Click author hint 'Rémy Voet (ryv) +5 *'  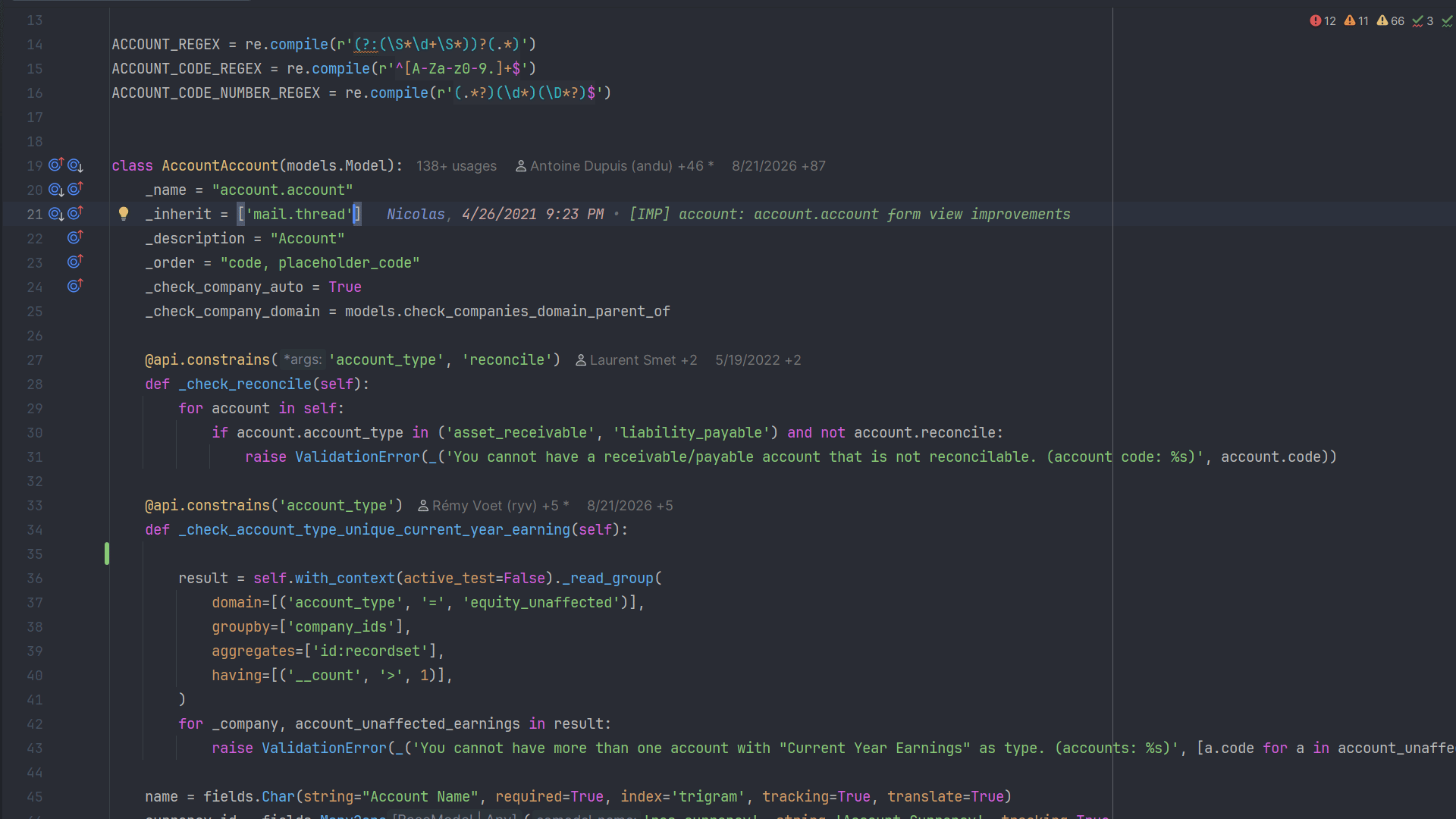(494, 506)
